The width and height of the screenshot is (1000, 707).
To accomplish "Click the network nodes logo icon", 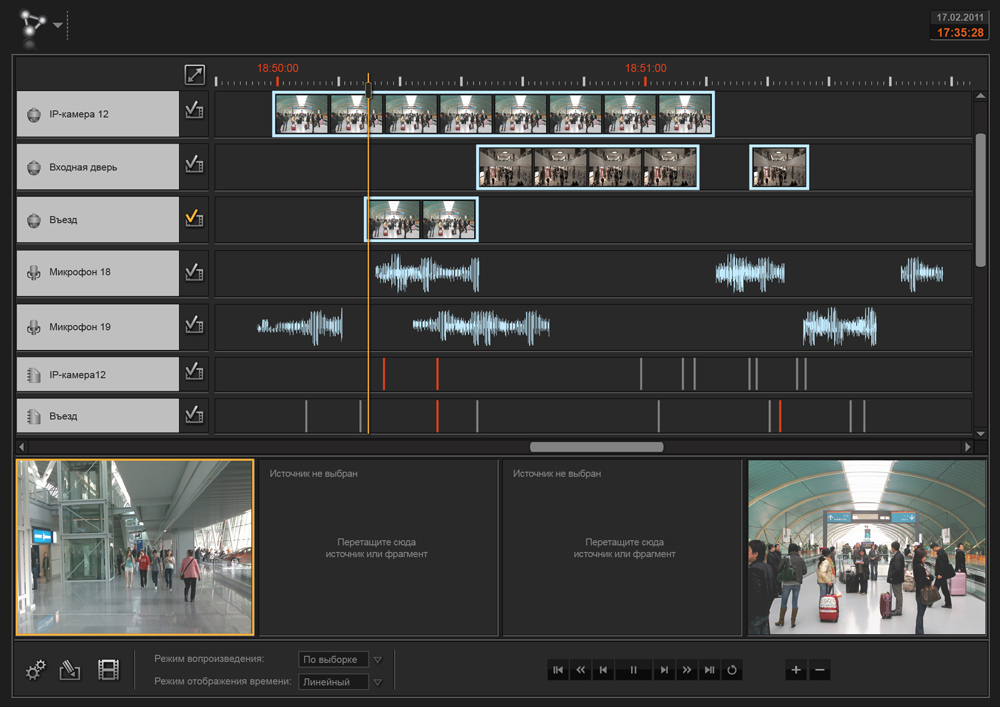I will 31,23.
